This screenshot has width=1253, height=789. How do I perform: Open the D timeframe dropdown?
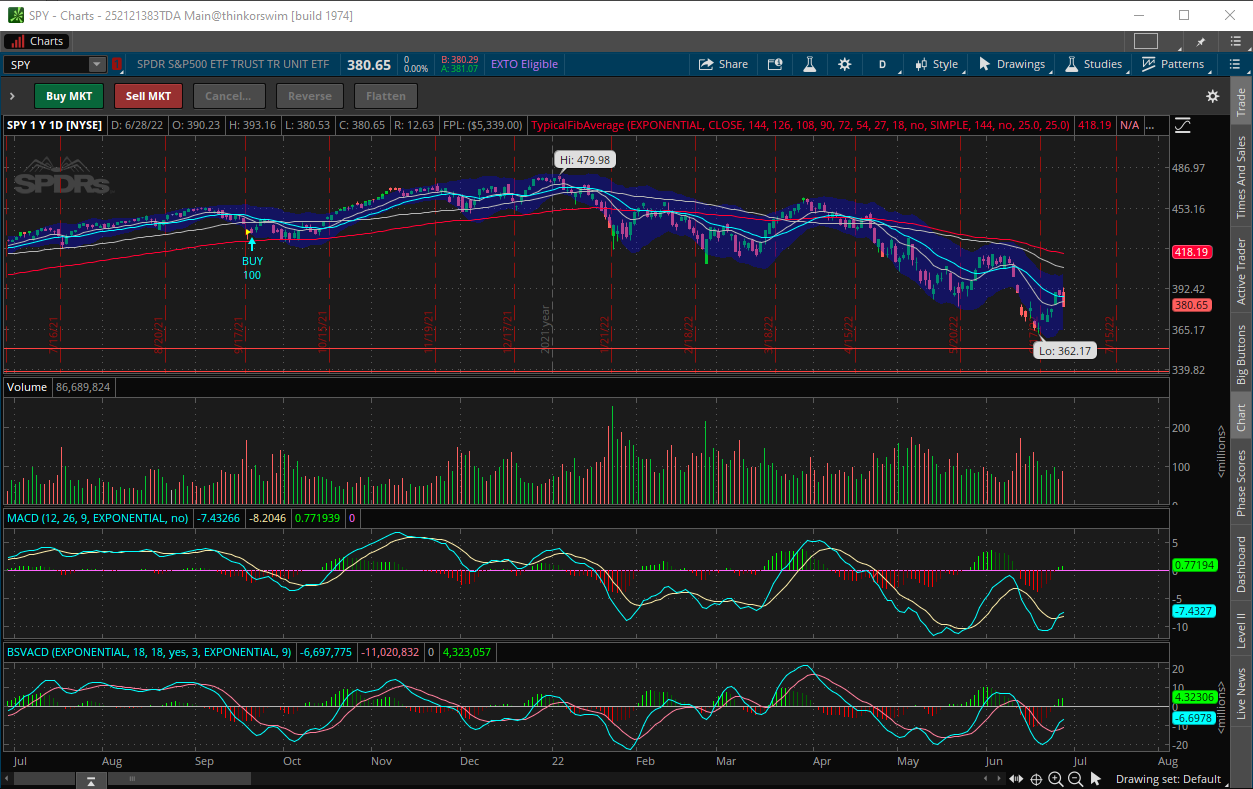pos(883,64)
